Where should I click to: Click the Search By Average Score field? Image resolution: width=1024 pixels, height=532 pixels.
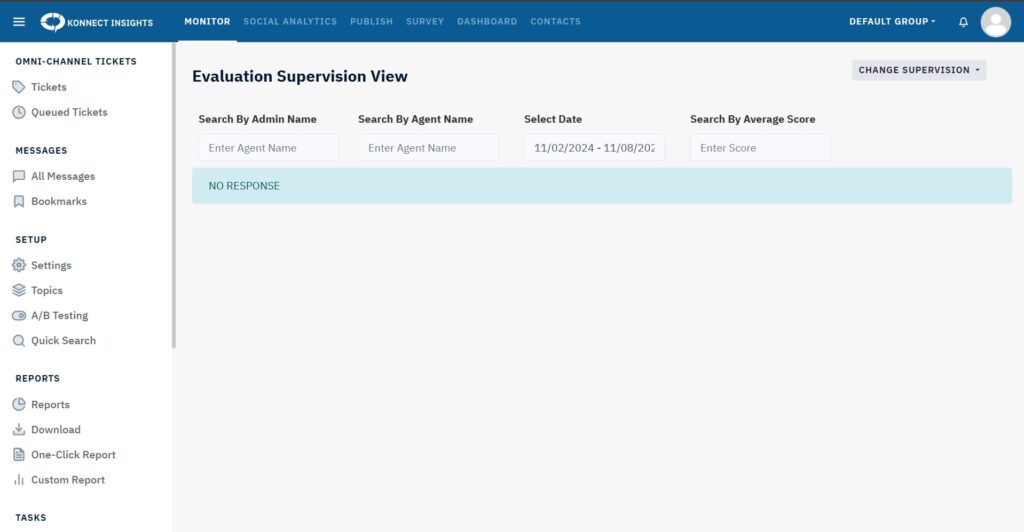(760, 148)
